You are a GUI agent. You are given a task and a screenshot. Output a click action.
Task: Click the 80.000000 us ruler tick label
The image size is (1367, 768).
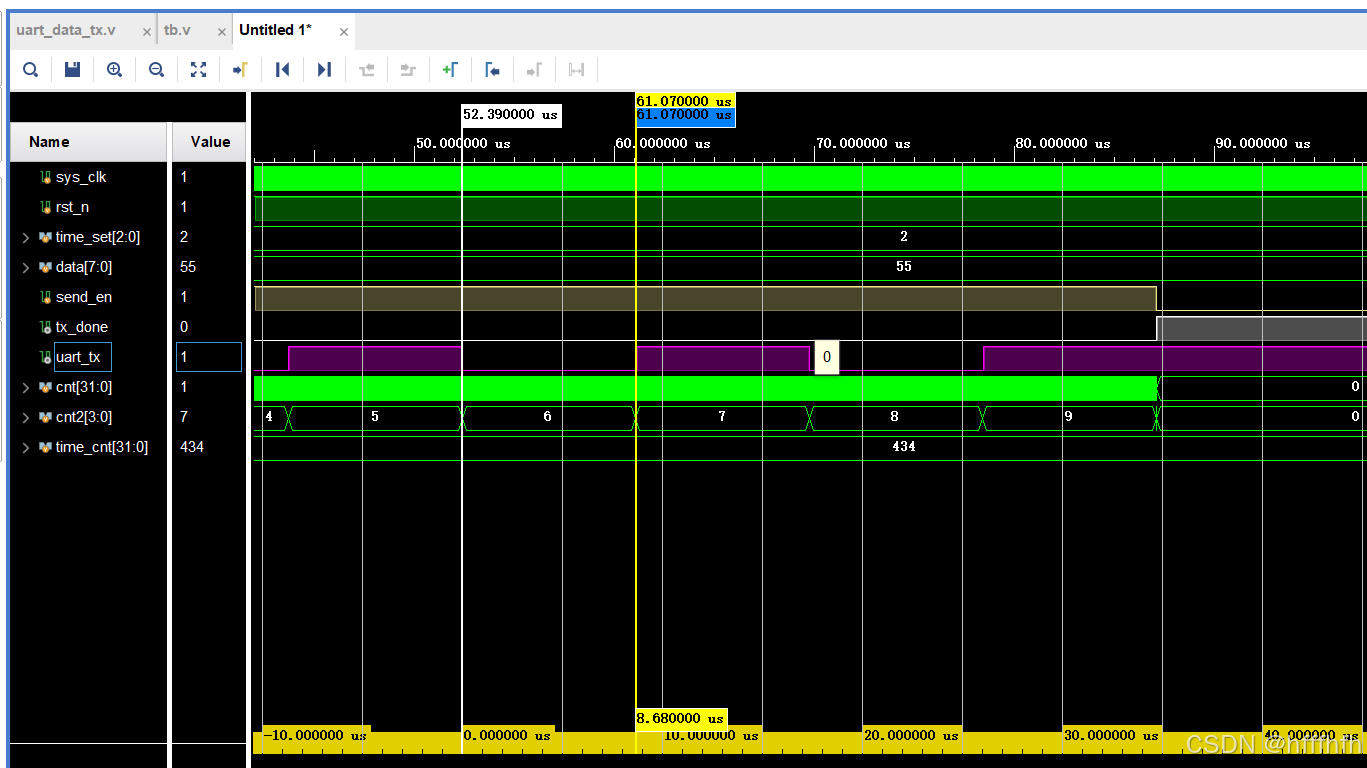tap(1063, 143)
